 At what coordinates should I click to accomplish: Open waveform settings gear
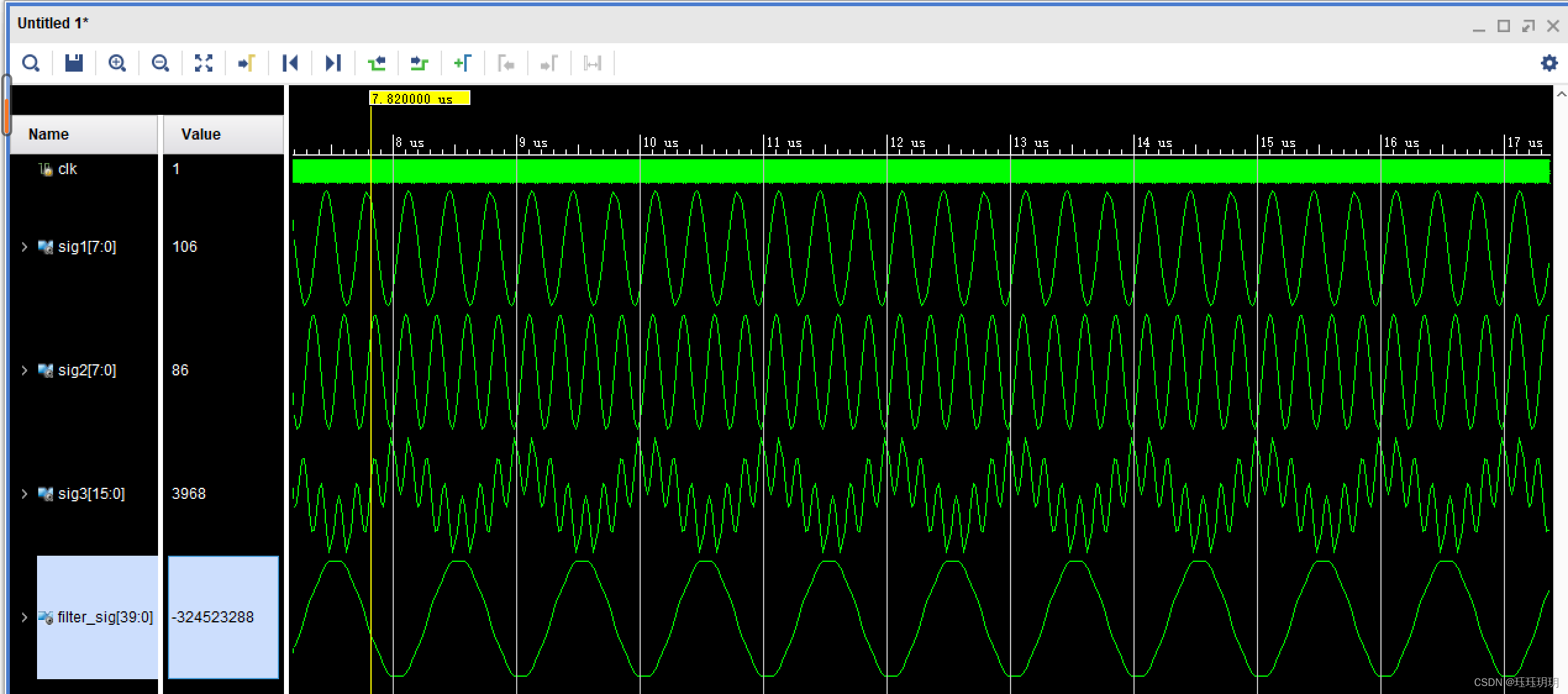tap(1549, 63)
